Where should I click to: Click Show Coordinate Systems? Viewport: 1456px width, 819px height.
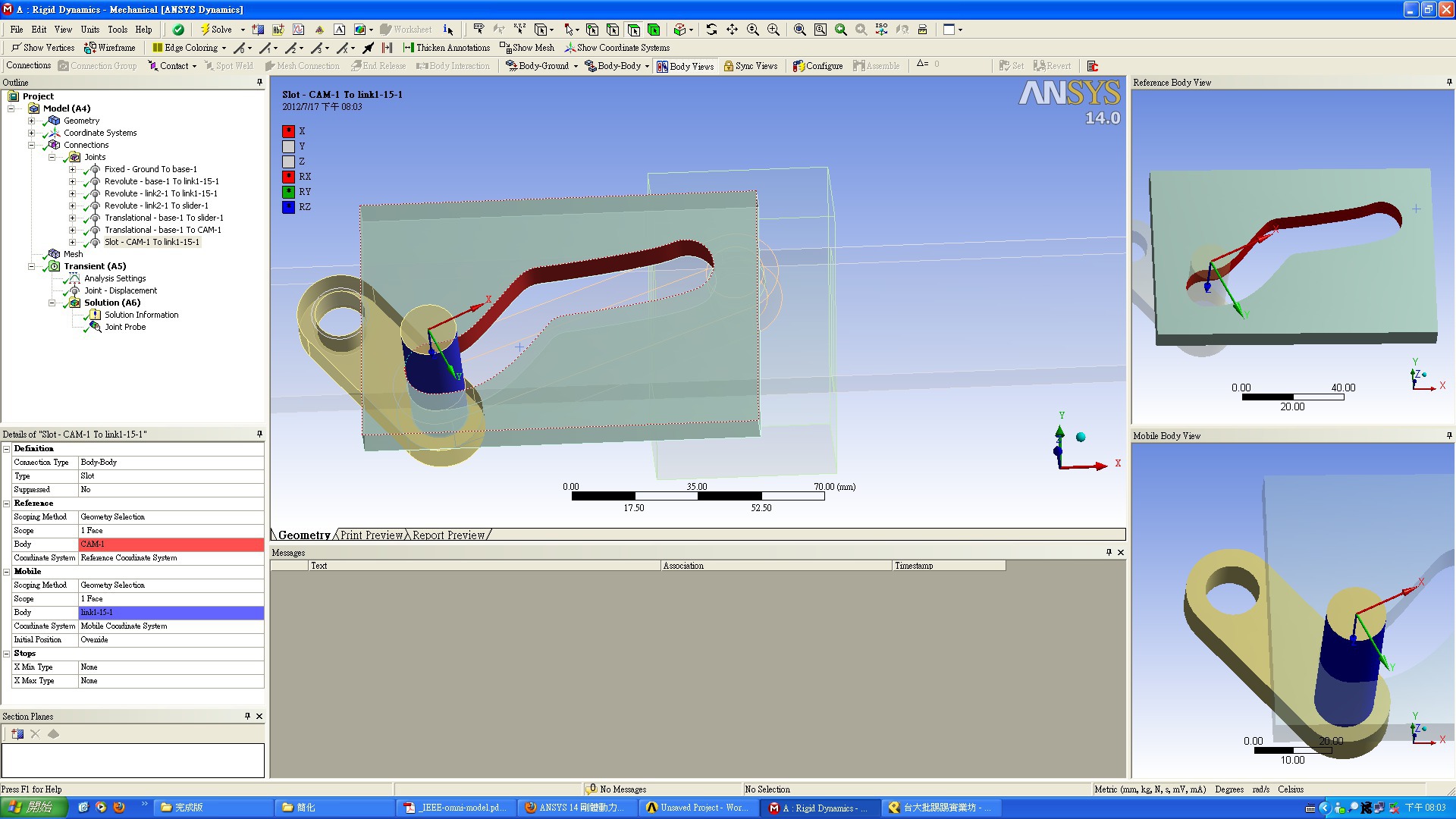click(x=617, y=48)
